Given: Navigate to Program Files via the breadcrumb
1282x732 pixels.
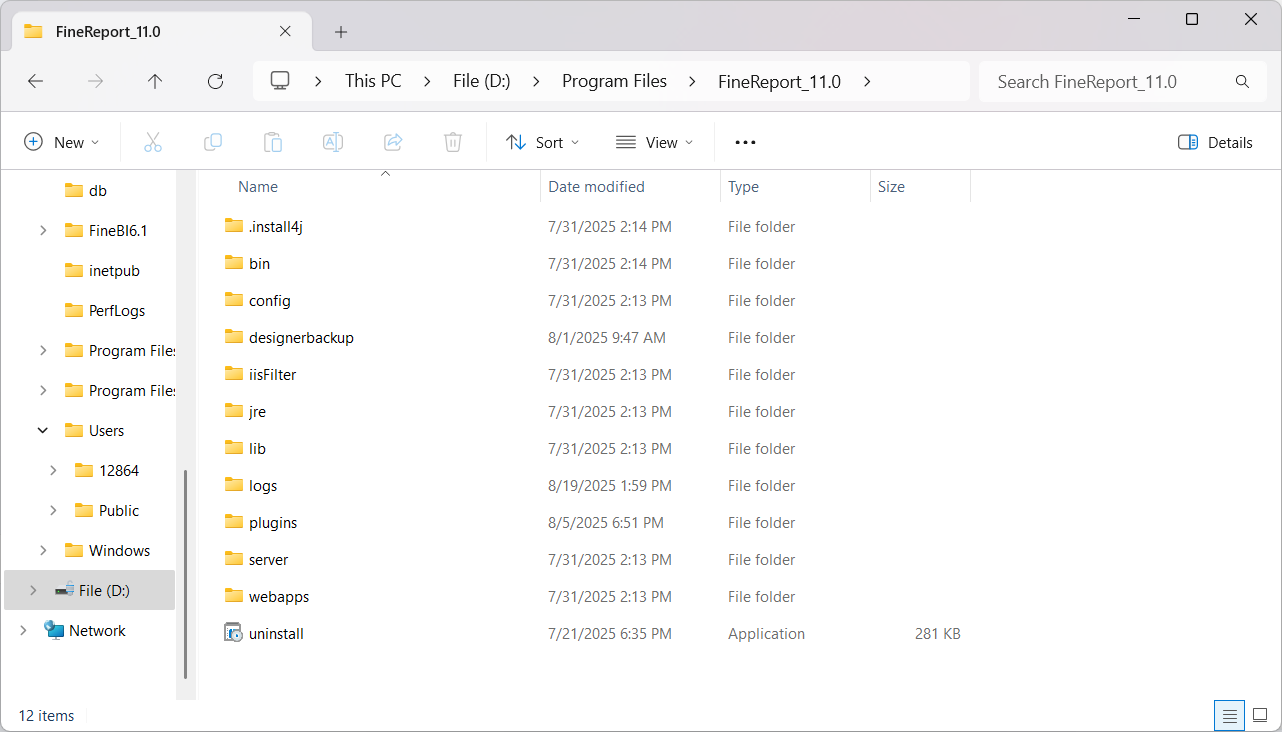Looking at the screenshot, I should 614,81.
